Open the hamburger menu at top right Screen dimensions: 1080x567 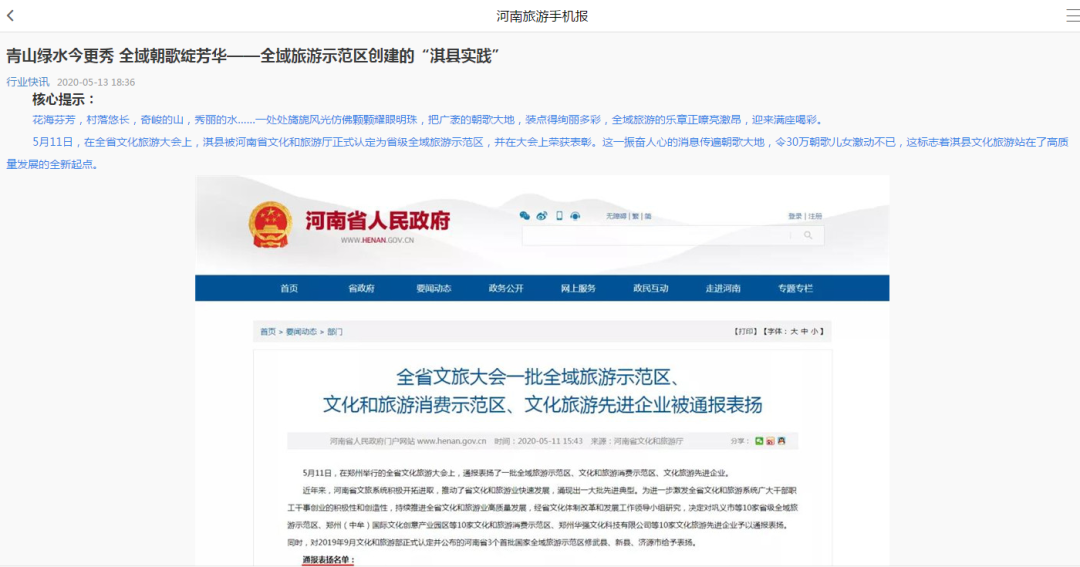point(1071,16)
